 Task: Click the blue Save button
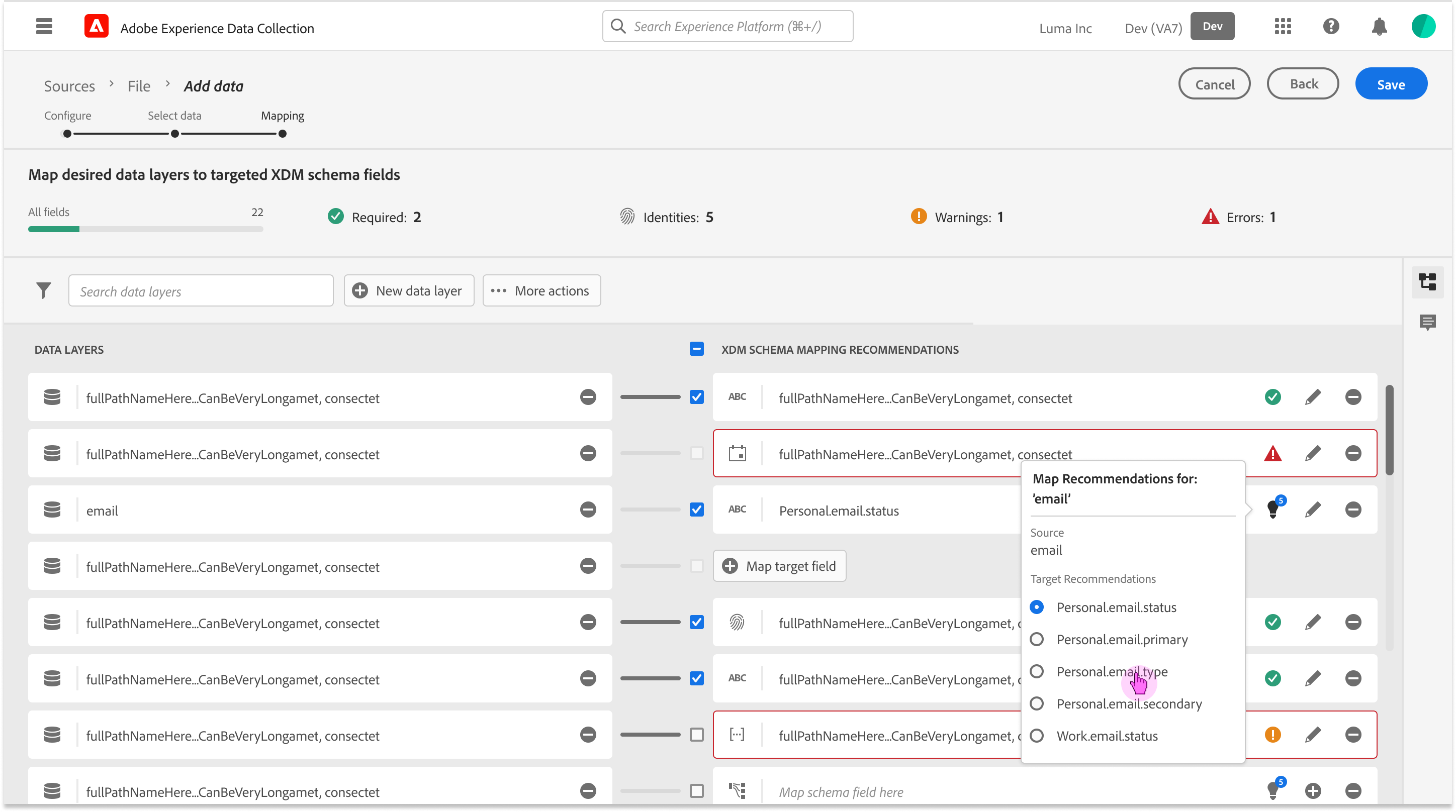(x=1391, y=84)
